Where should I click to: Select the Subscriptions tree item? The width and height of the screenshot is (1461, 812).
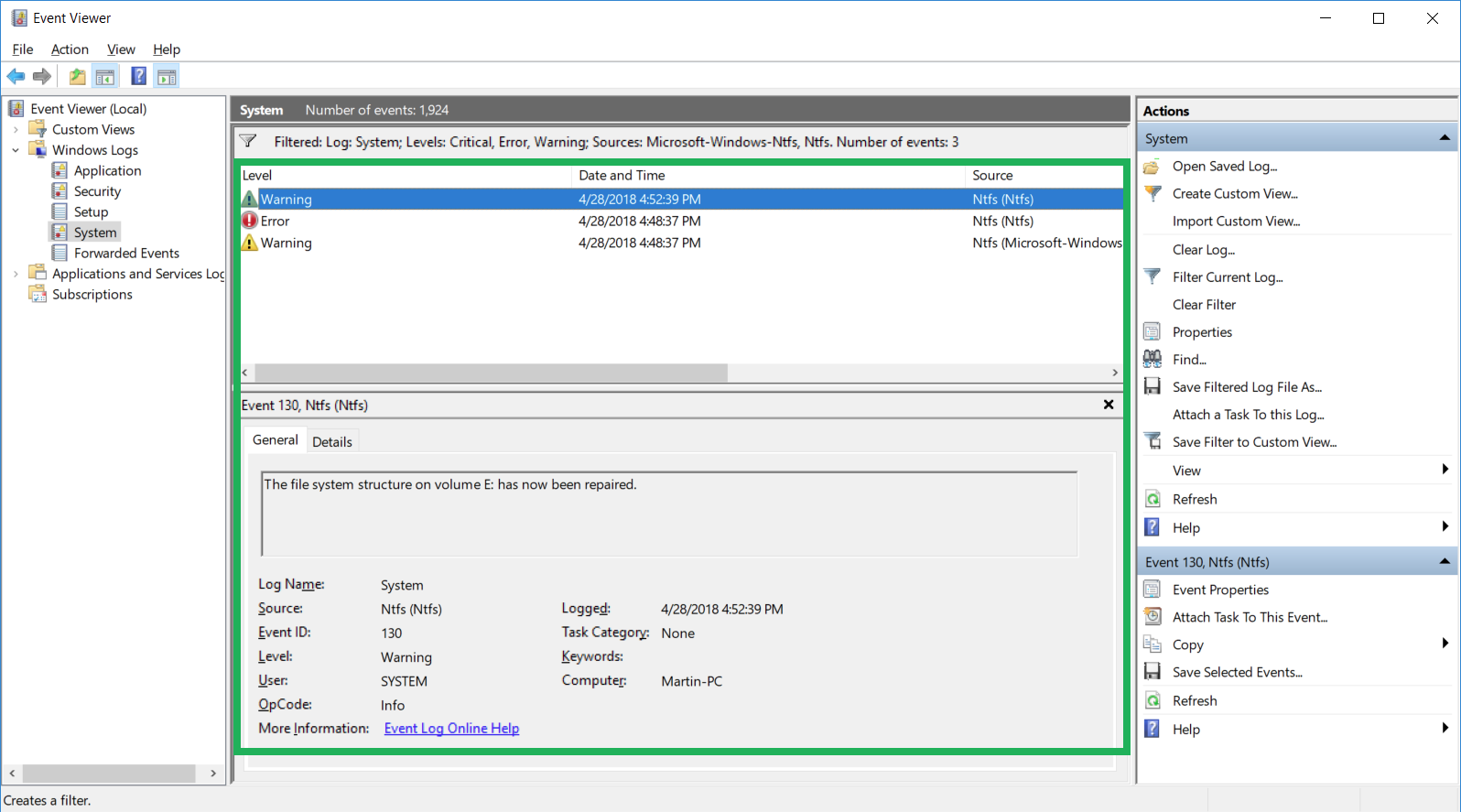pyautogui.click(x=92, y=295)
